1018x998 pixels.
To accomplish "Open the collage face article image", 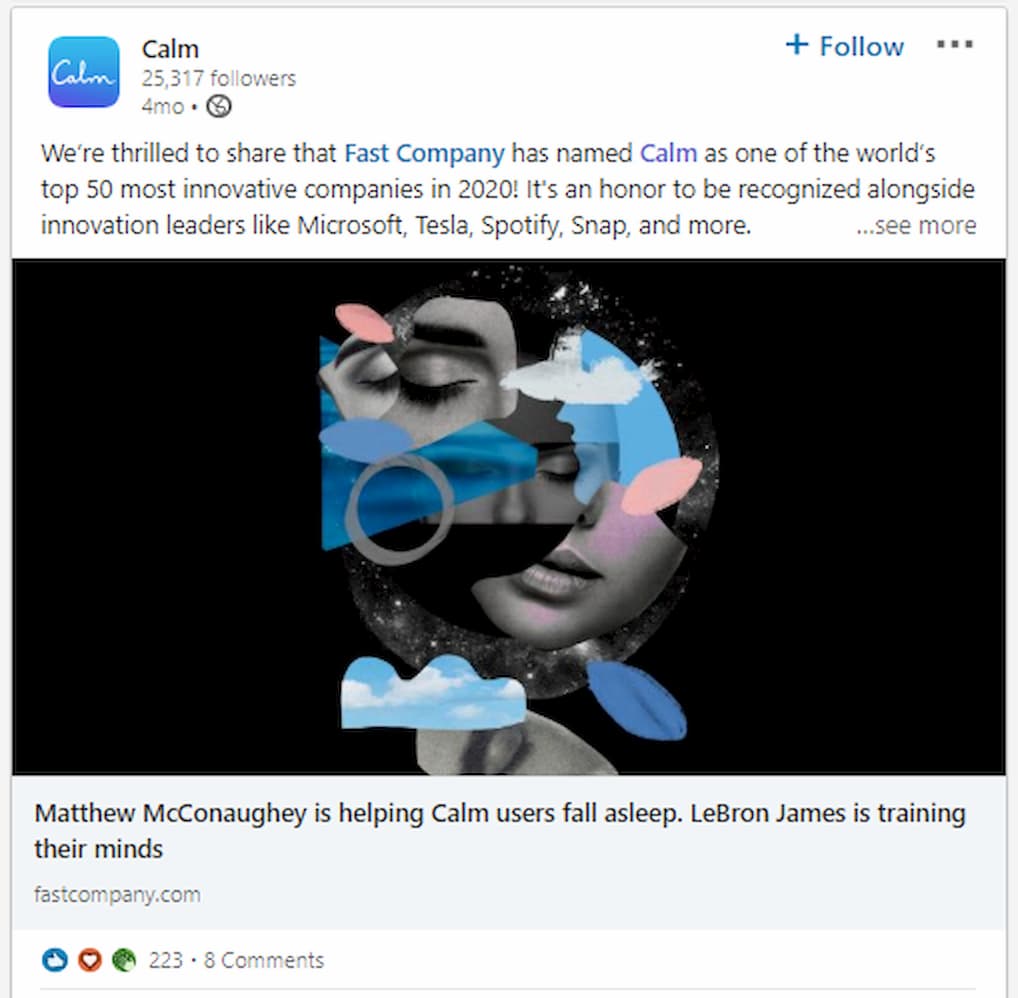I will tap(508, 517).
